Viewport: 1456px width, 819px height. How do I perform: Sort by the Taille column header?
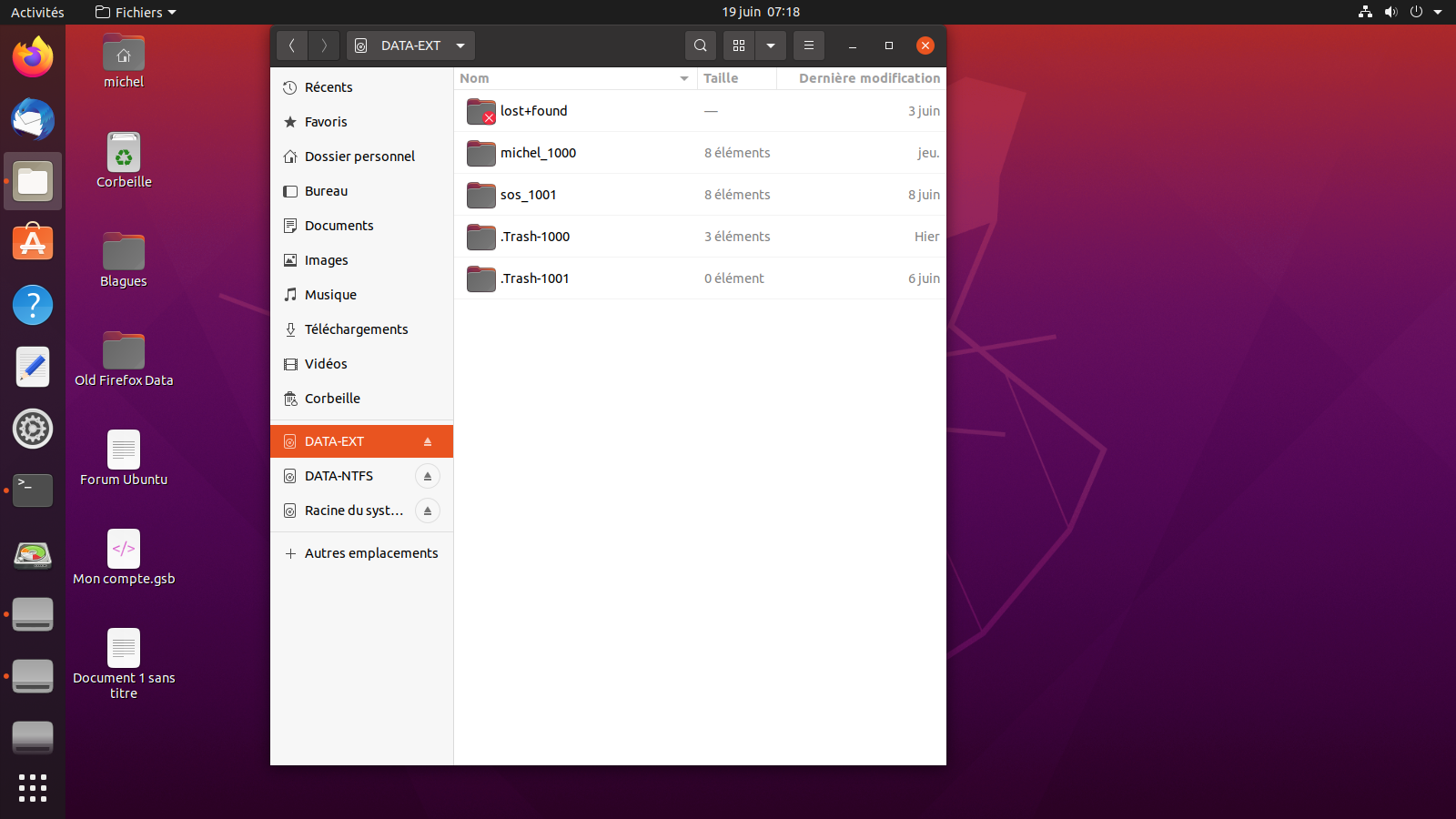click(x=737, y=78)
